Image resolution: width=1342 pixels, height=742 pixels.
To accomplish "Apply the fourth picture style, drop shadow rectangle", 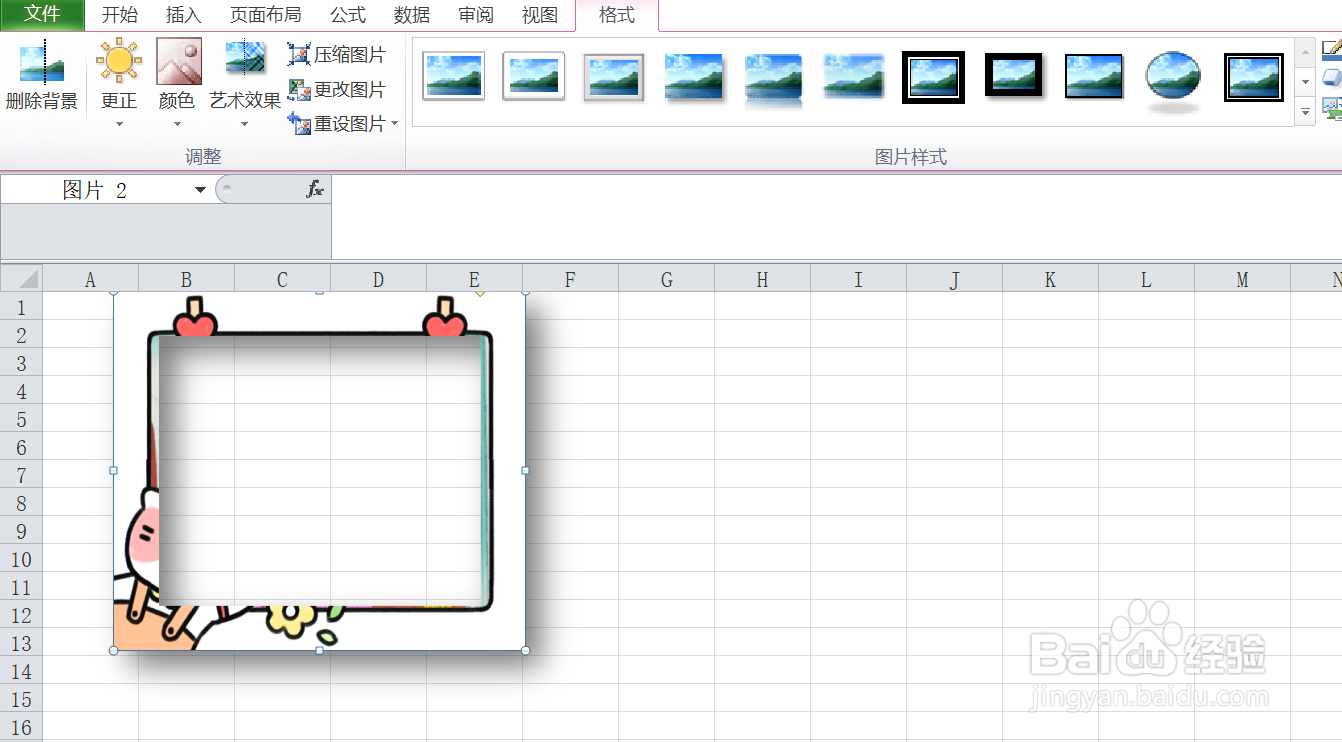I will coord(693,77).
